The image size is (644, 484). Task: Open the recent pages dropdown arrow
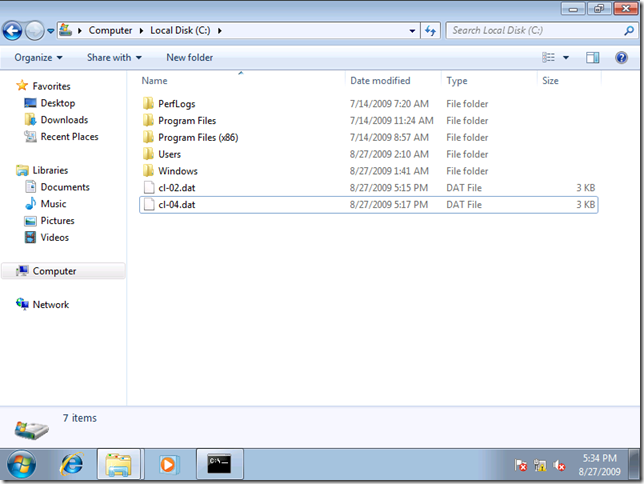tap(50, 31)
